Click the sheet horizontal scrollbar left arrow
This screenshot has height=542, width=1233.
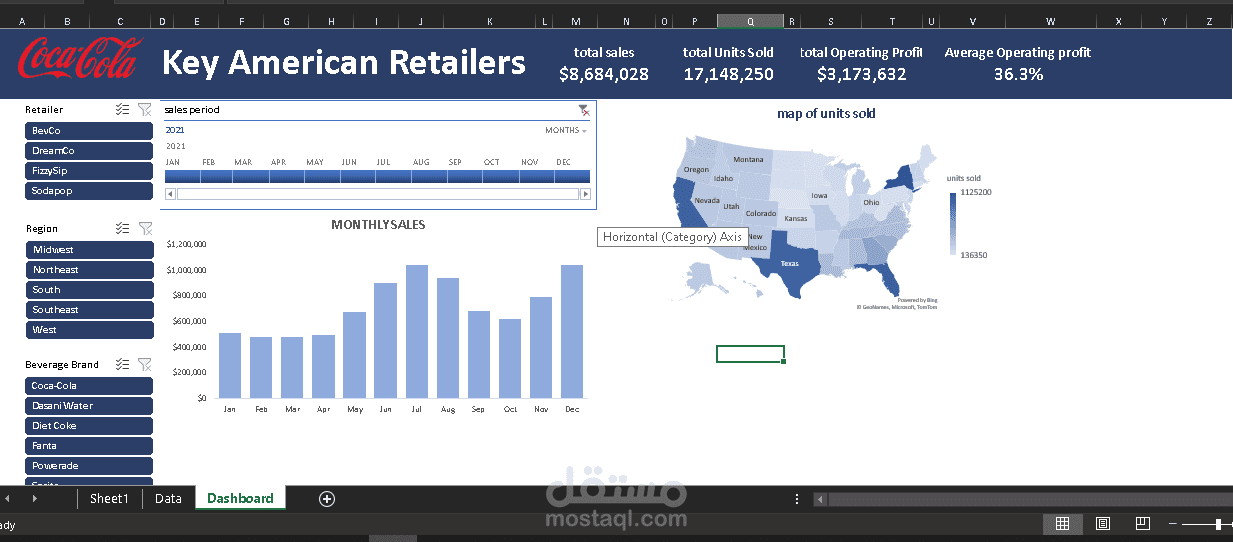(x=820, y=499)
